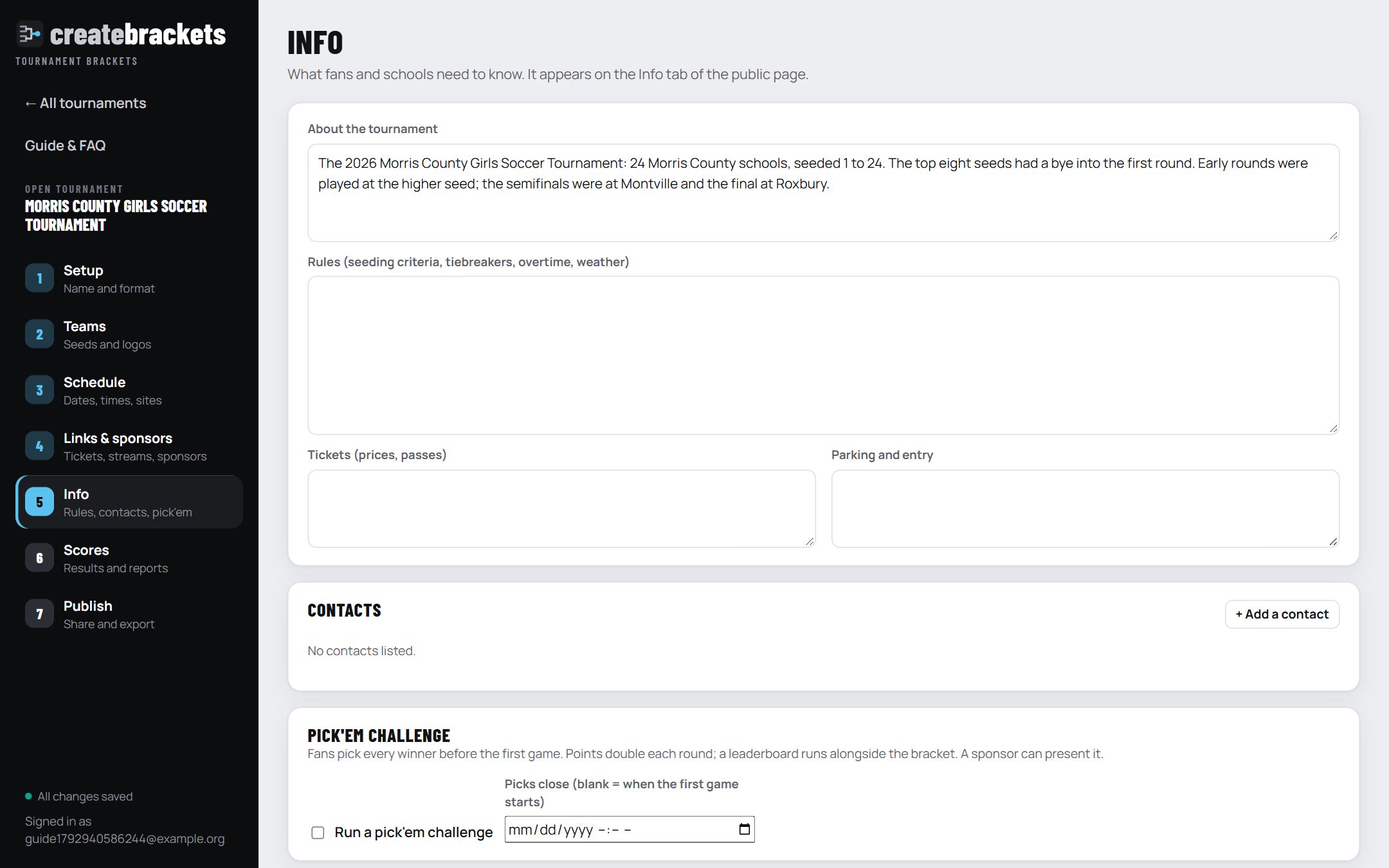Open step 7 Publish number badge
1389x868 pixels.
point(39,614)
